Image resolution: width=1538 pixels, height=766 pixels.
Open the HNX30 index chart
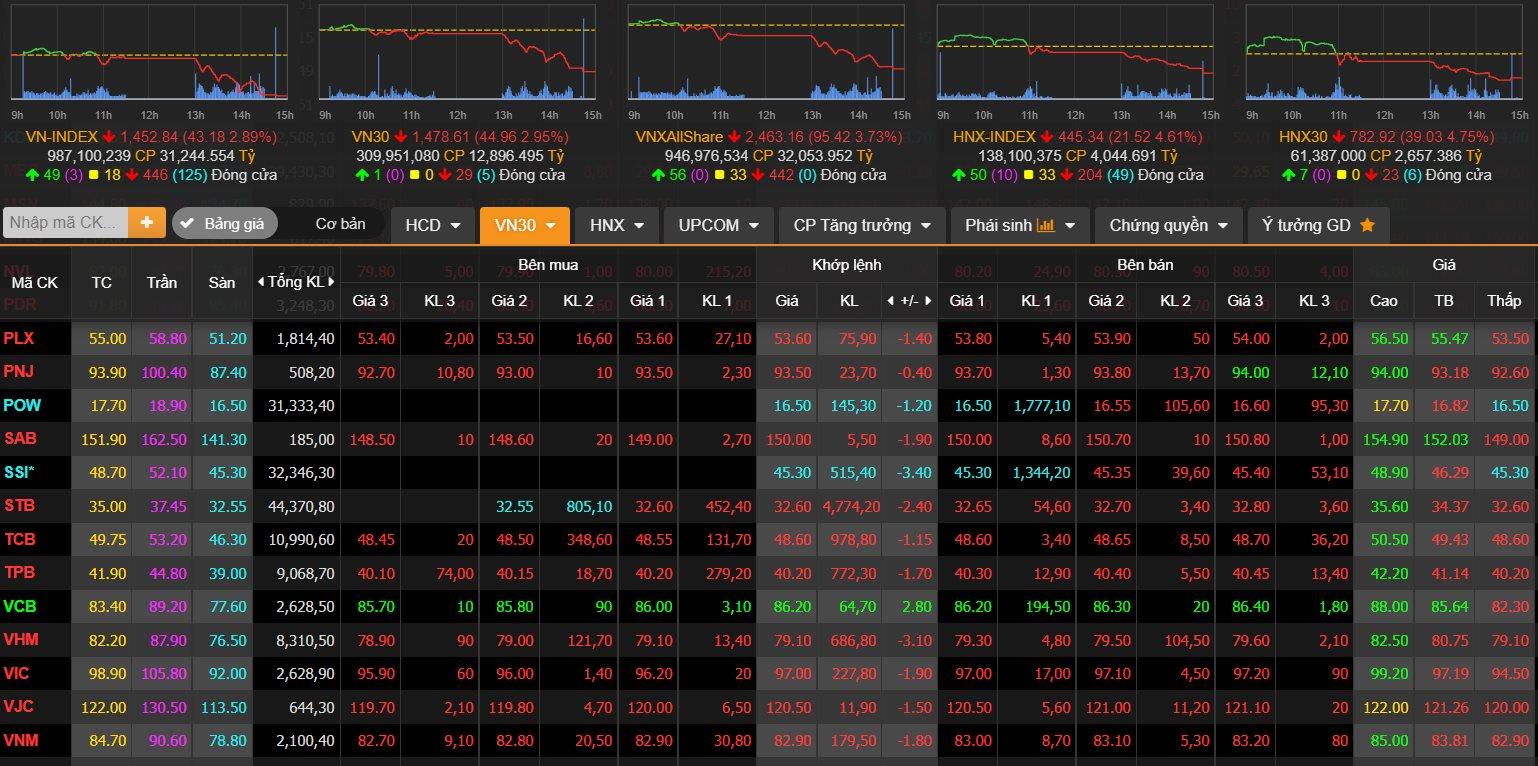[1384, 50]
